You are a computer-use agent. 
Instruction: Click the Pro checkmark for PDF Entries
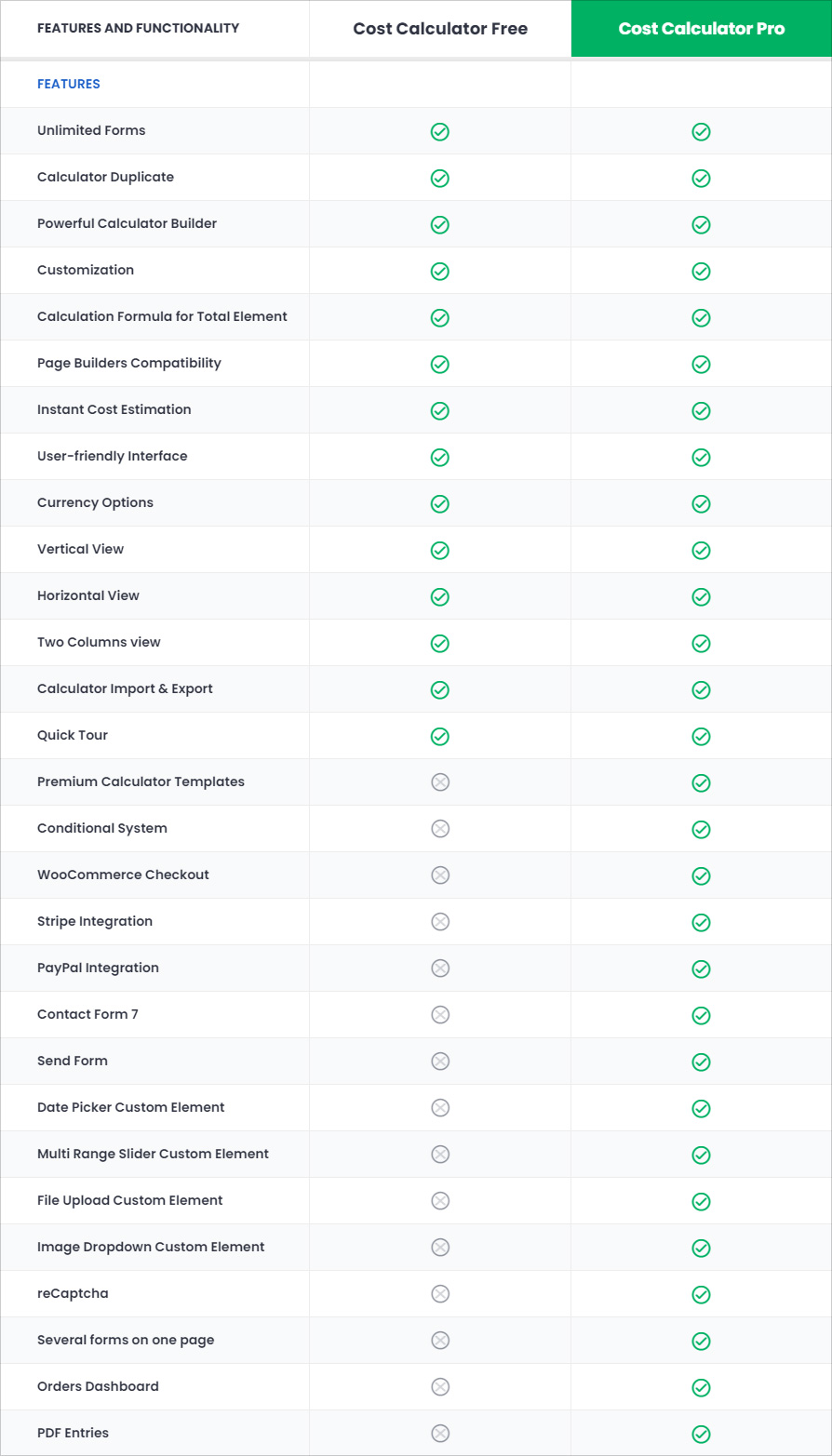(x=701, y=1434)
